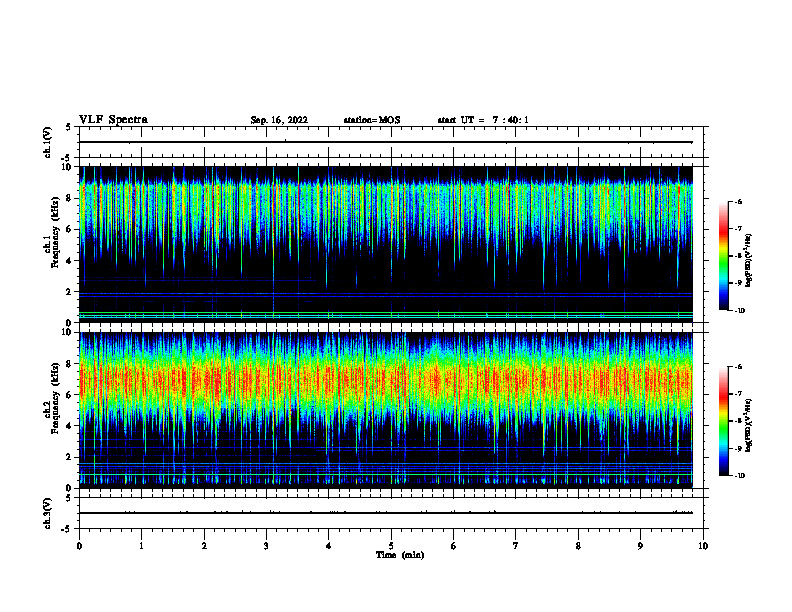Click inside the ch.2 spectrogram panel
This screenshot has width=792, height=612.
(385, 410)
